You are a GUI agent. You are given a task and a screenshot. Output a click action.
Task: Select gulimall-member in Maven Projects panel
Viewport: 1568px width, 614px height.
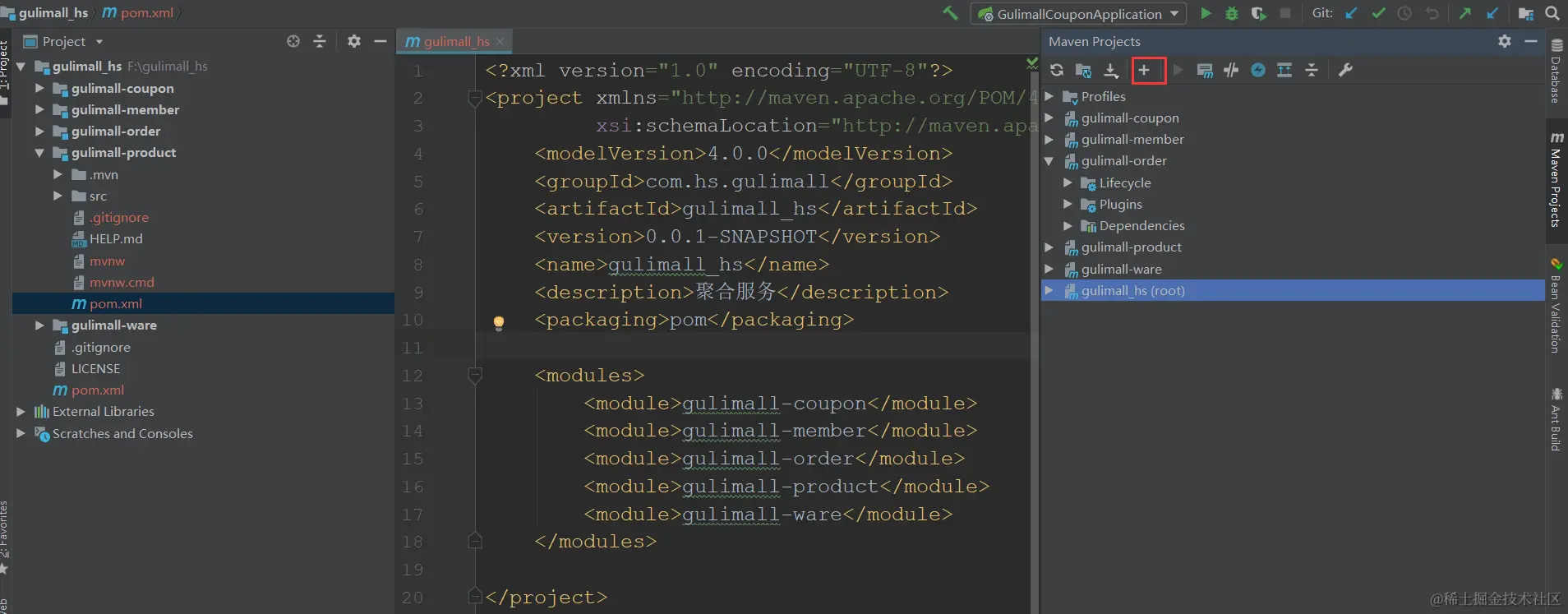1132,139
